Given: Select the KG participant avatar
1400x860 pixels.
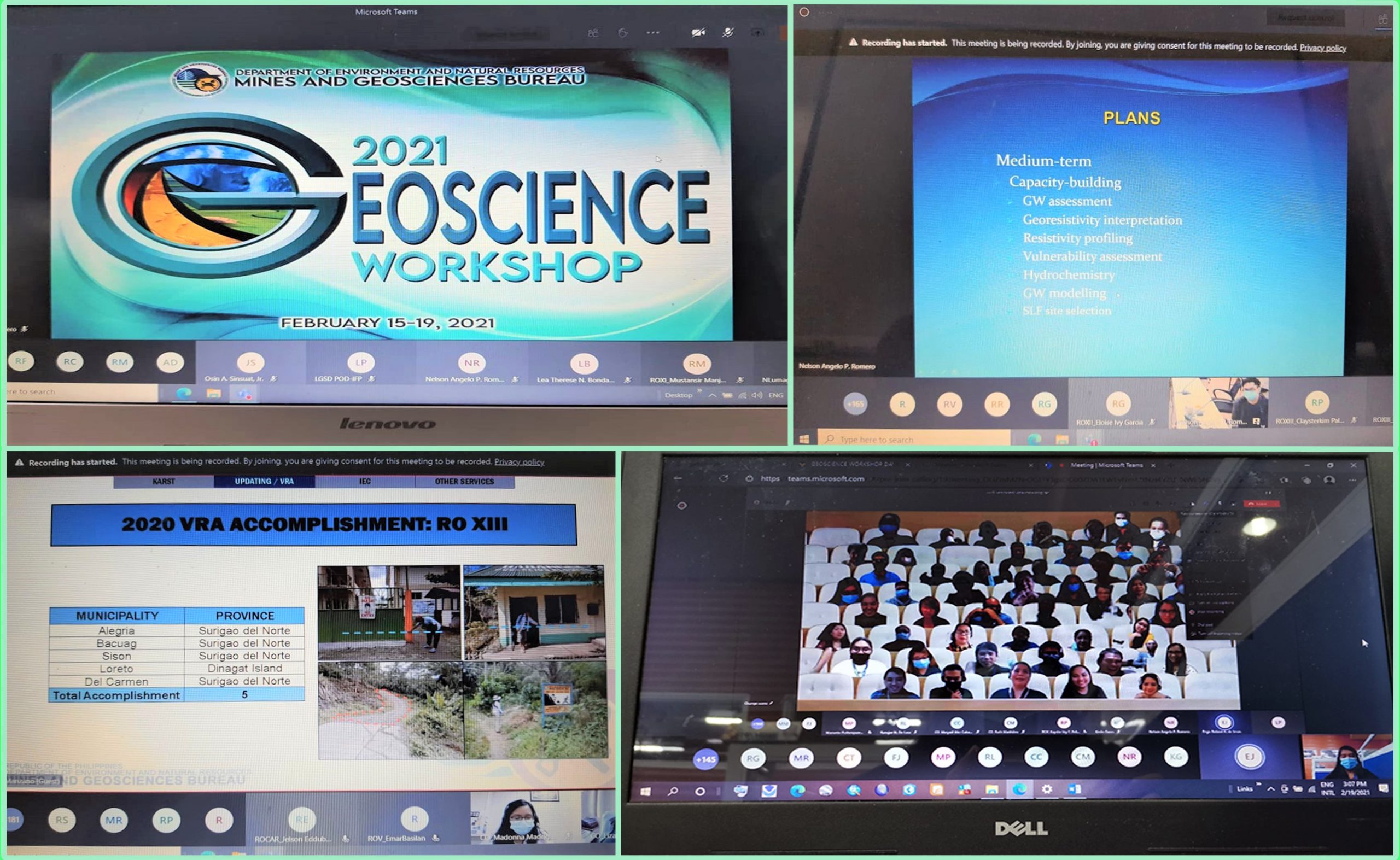Looking at the screenshot, I should 1176,756.
